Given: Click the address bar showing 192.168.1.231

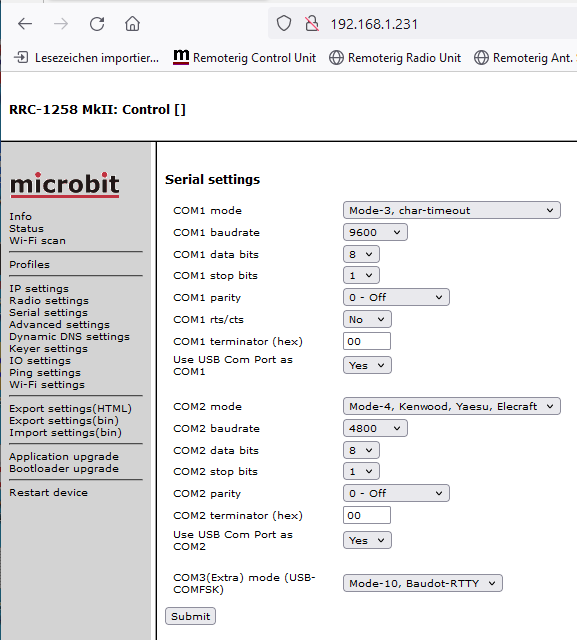Looking at the screenshot, I should 422,24.
